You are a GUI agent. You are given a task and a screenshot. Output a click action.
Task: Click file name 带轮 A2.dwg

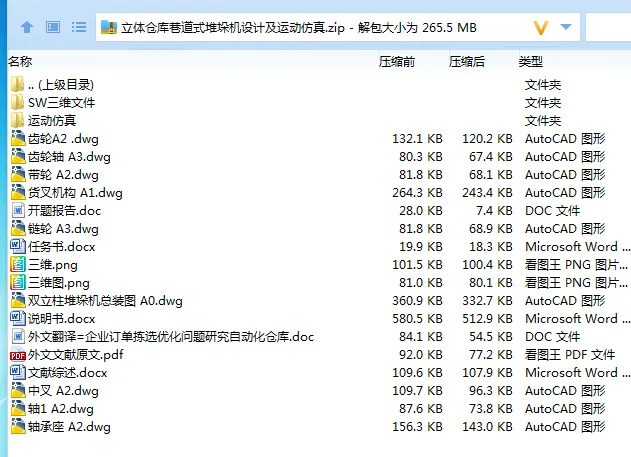[63, 175]
